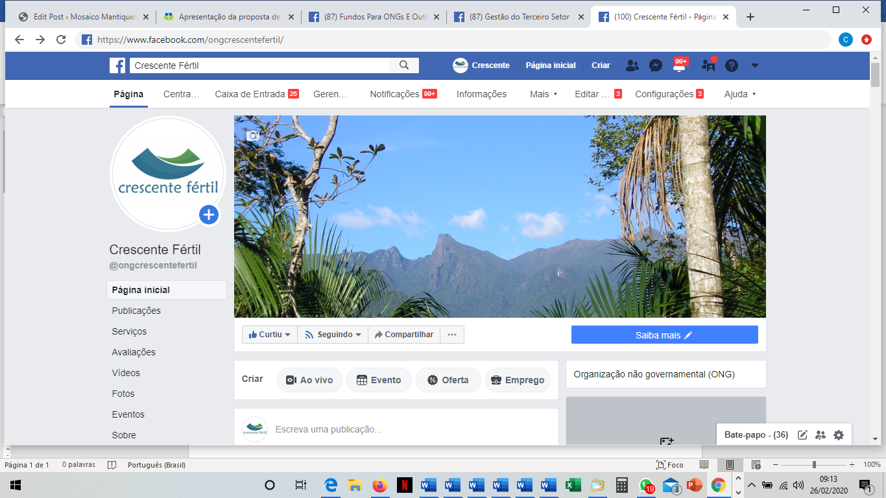Viewport: 886px width, 498px height.
Task: Click the blue plus on profile picture
Action: point(209,215)
